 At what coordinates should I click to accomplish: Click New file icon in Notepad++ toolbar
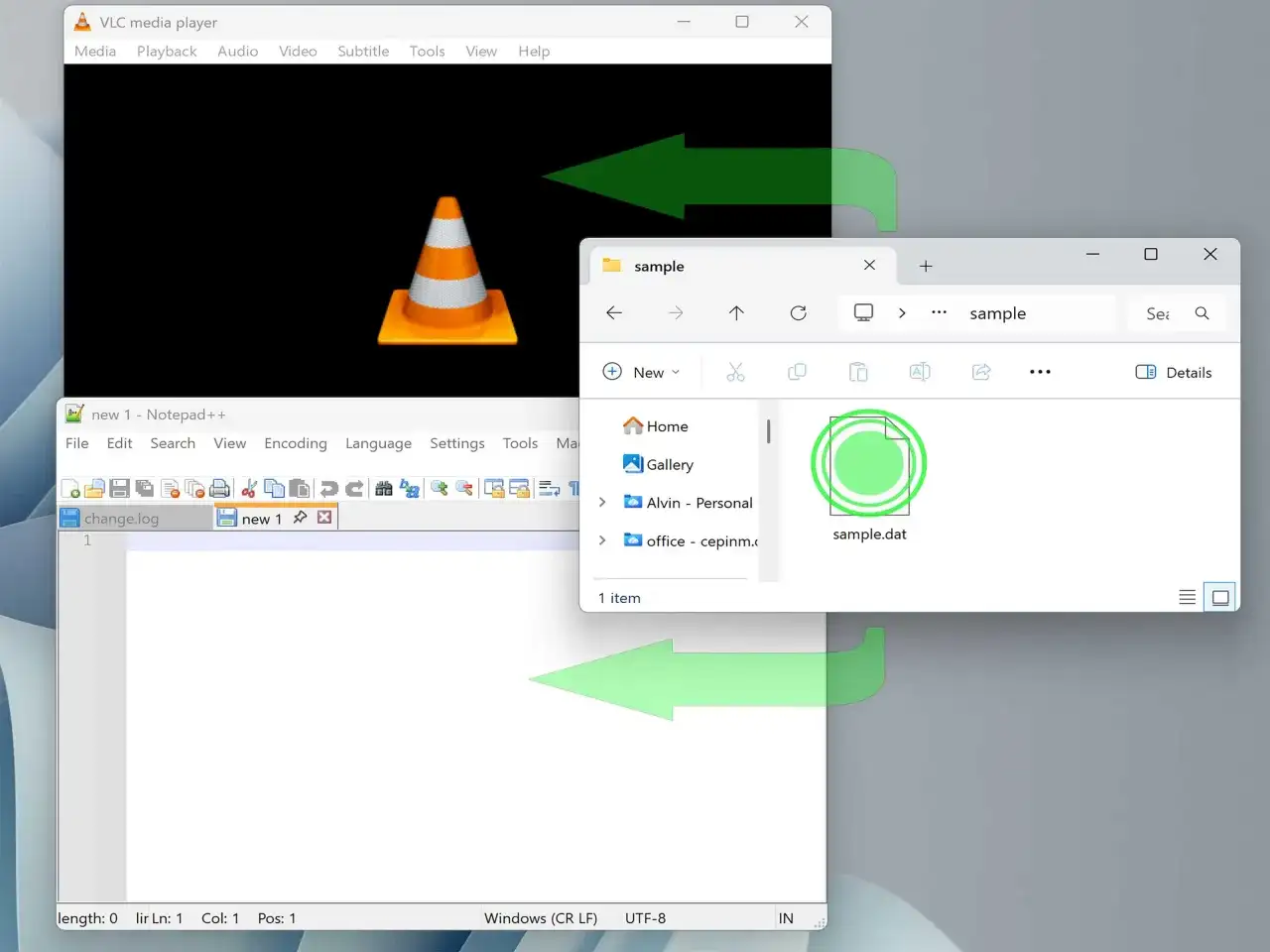tap(70, 488)
